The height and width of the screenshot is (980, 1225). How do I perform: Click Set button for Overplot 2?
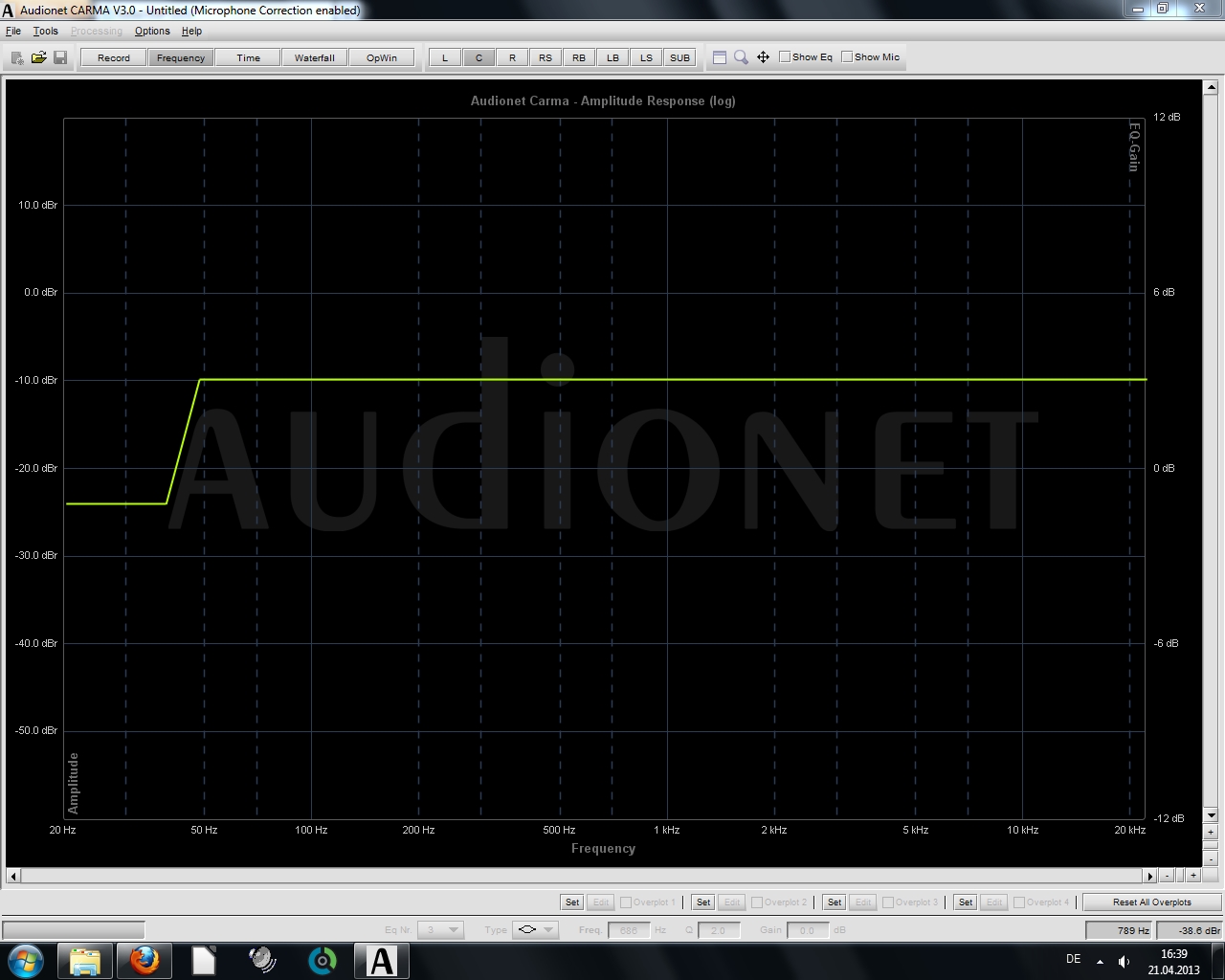(703, 902)
